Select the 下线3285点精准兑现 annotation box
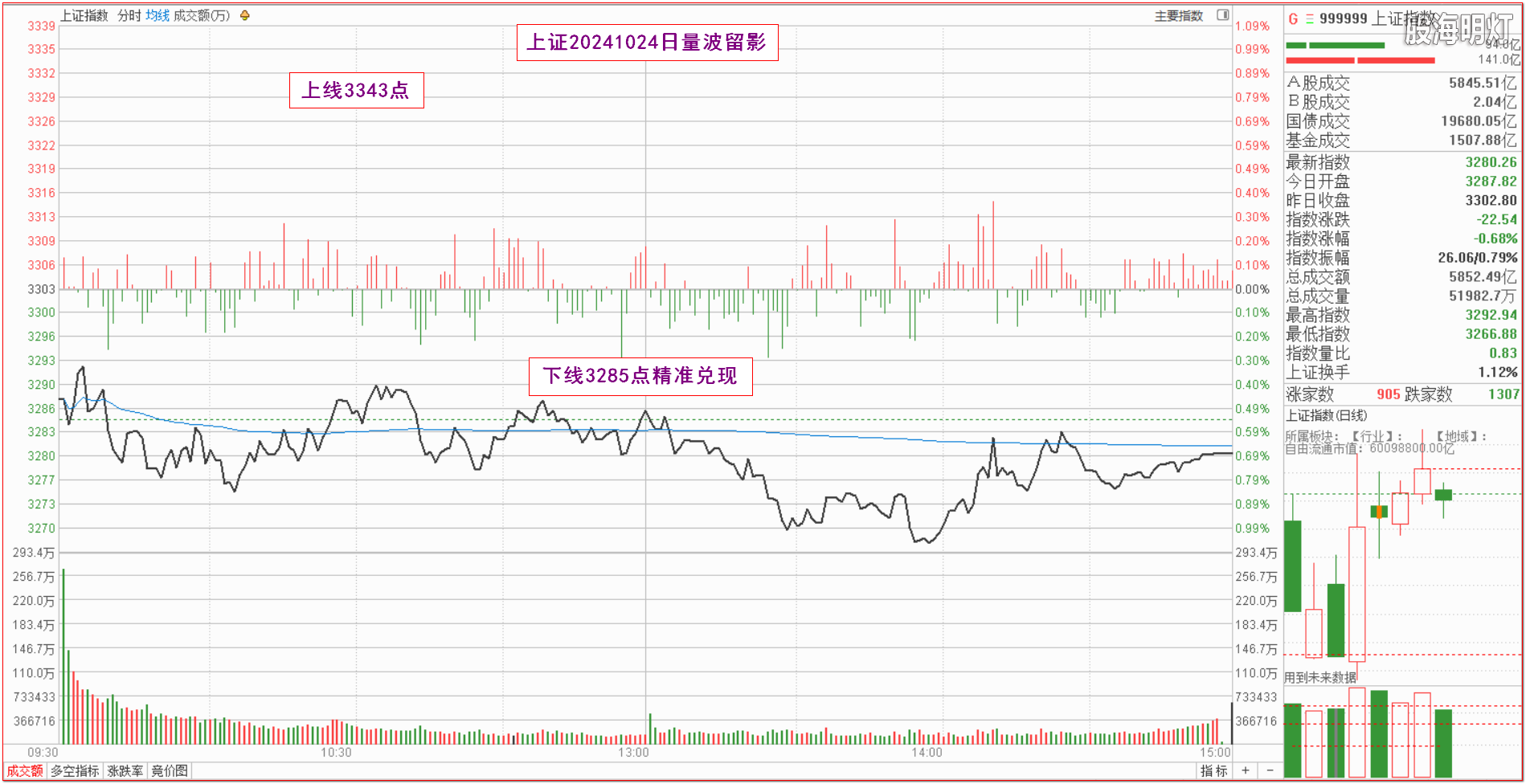1526x784 pixels. pyautogui.click(x=640, y=376)
